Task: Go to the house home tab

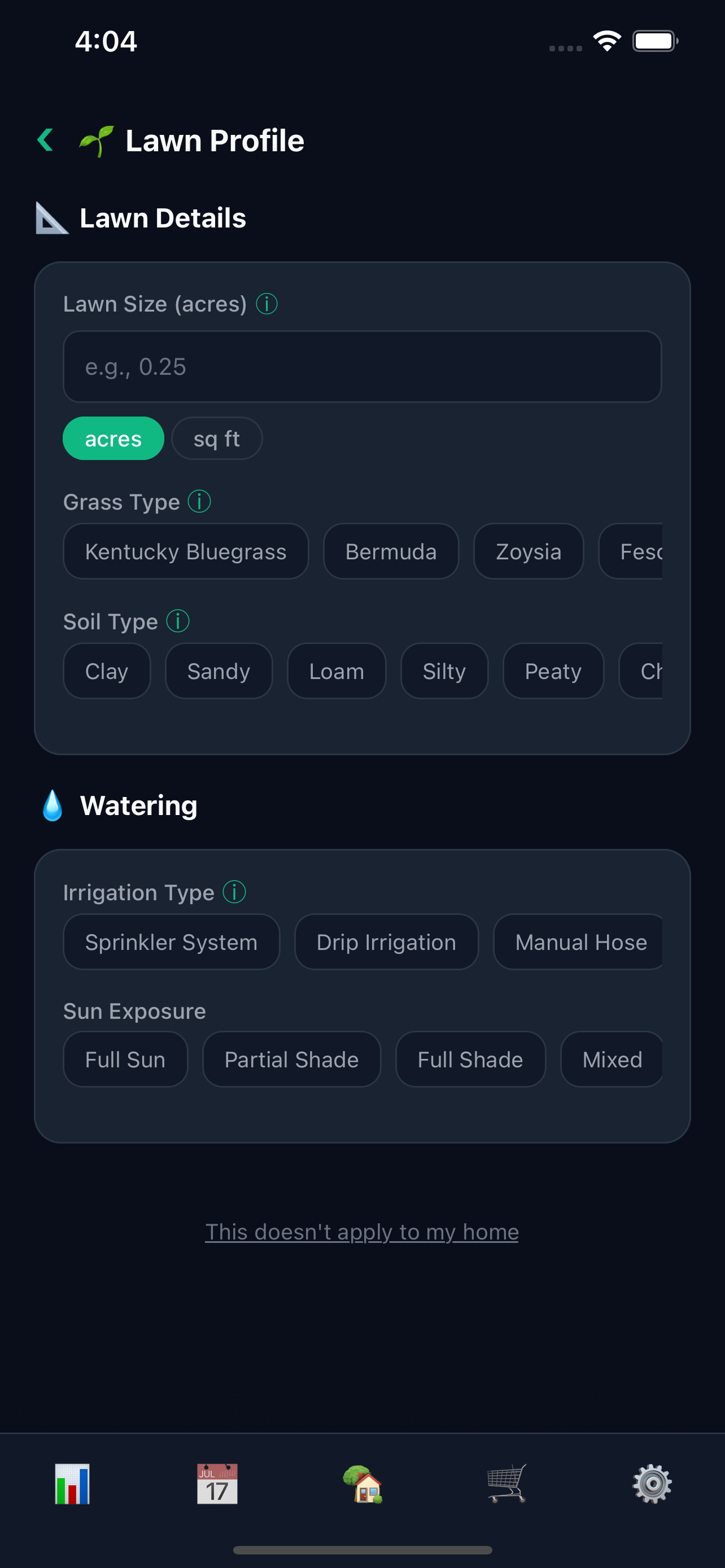Action: coord(363,1483)
